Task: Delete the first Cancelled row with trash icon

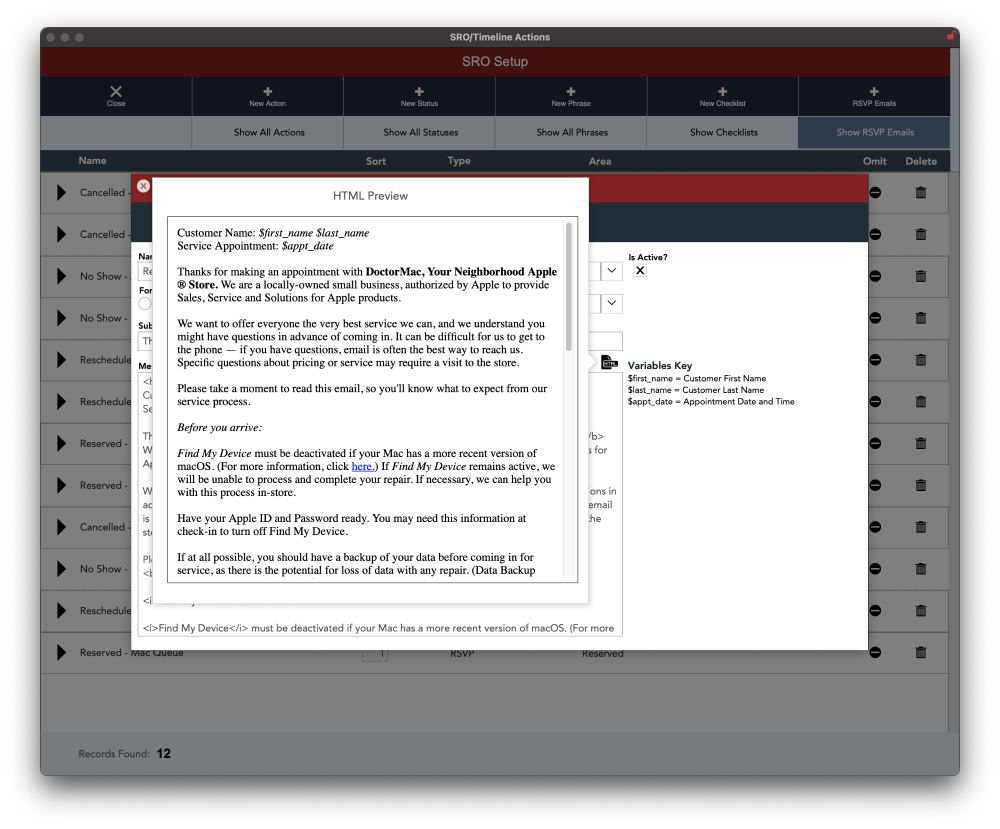Action: pos(921,192)
